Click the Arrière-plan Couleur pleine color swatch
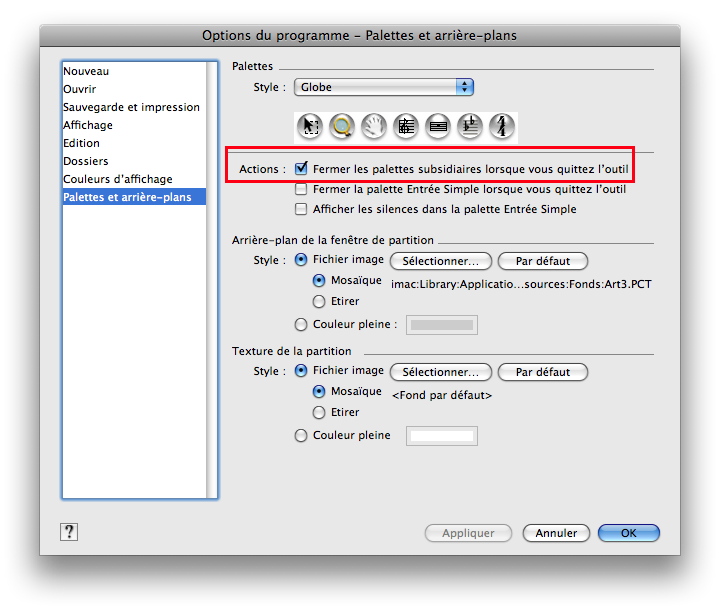Screen dimensions: 720x610 tap(441, 325)
